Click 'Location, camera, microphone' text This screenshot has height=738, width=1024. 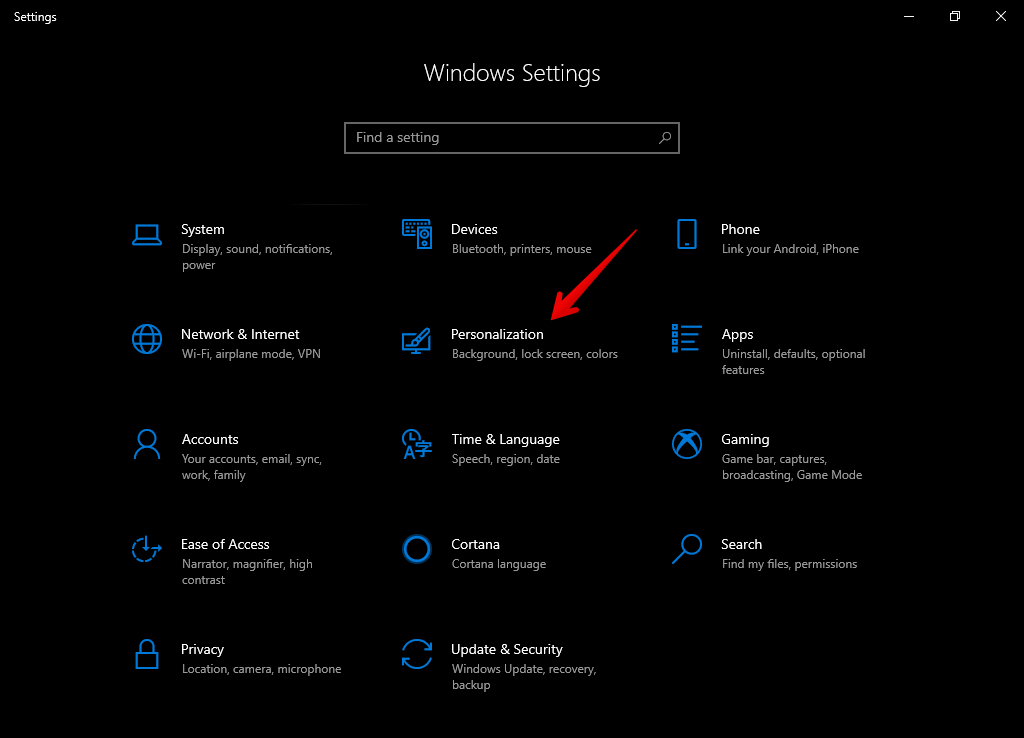pos(261,669)
